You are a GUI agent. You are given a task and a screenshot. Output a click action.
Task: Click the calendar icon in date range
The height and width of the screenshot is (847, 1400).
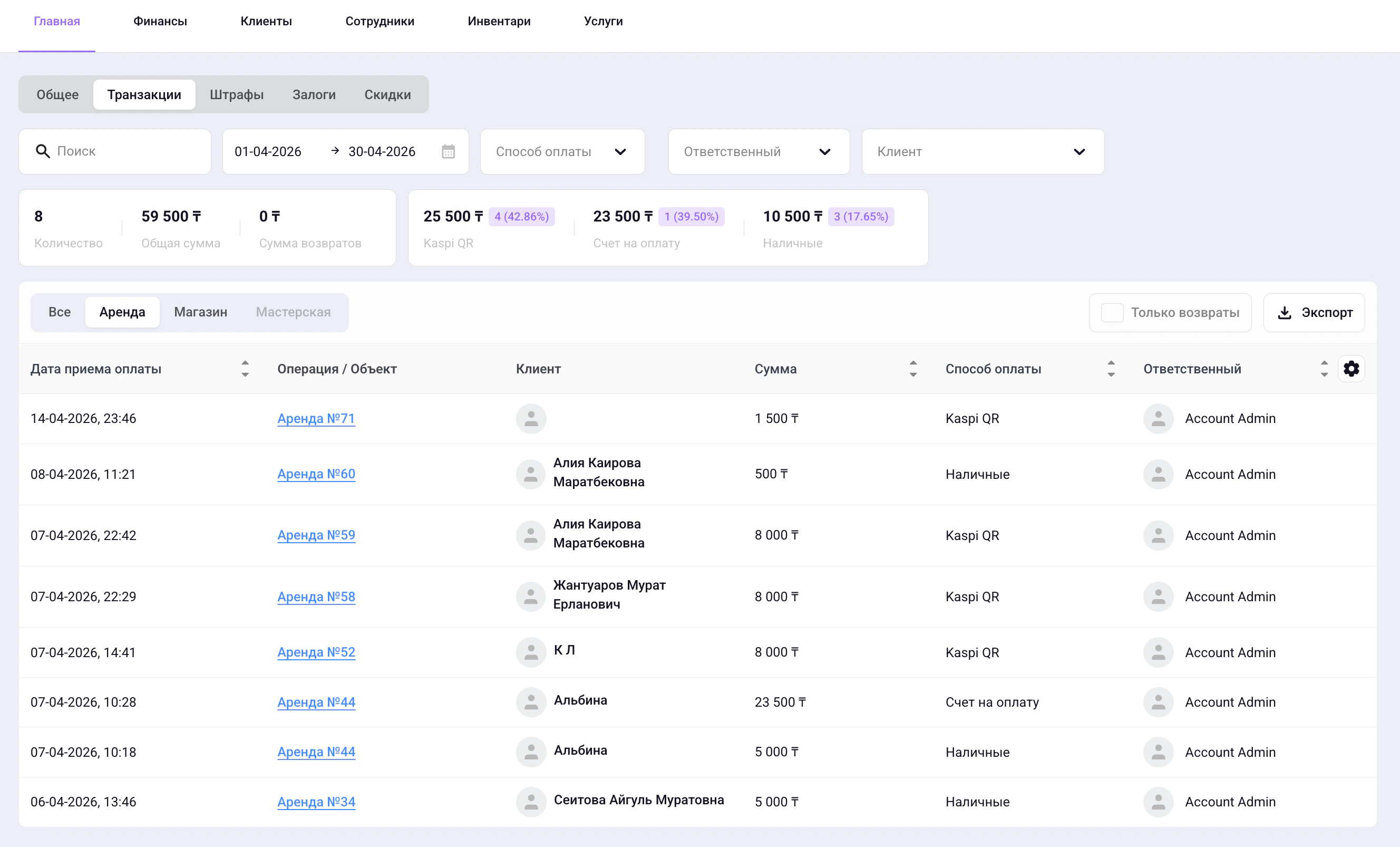[x=448, y=152]
